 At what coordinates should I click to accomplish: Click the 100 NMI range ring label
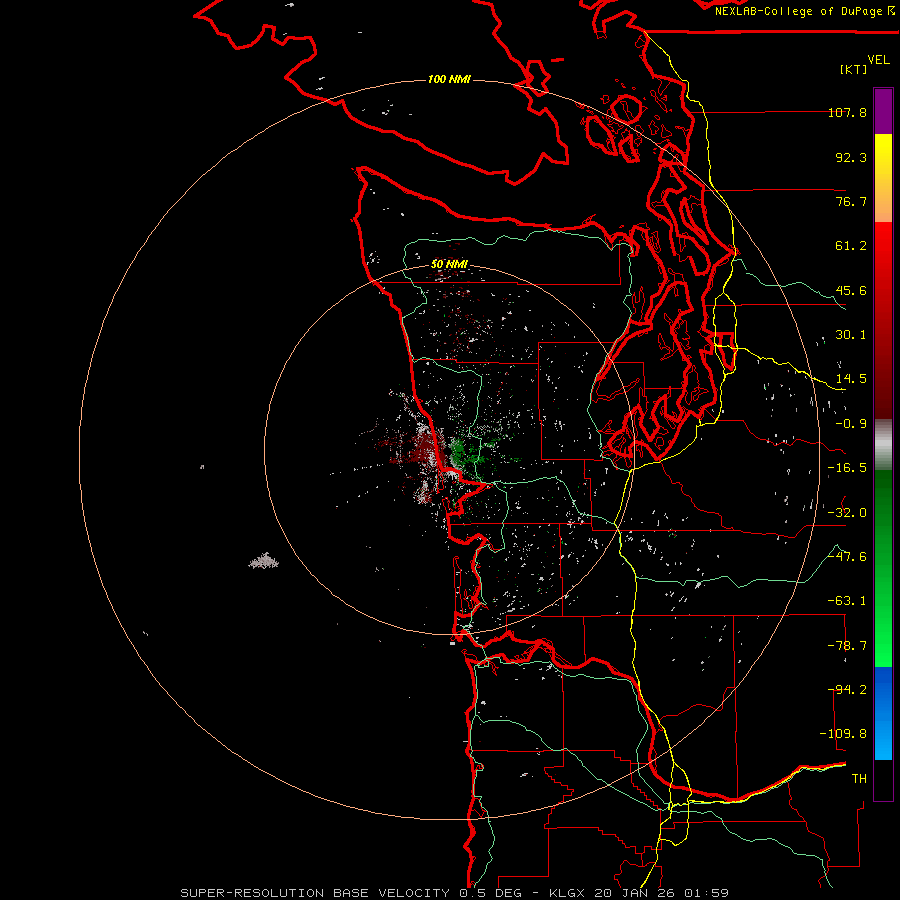tap(449, 79)
